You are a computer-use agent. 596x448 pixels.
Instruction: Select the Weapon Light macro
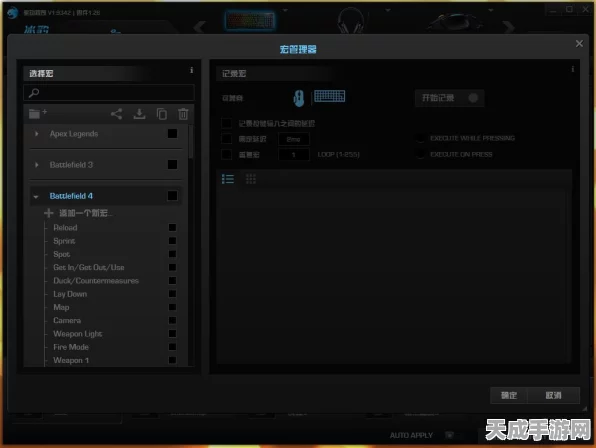click(x=78, y=334)
